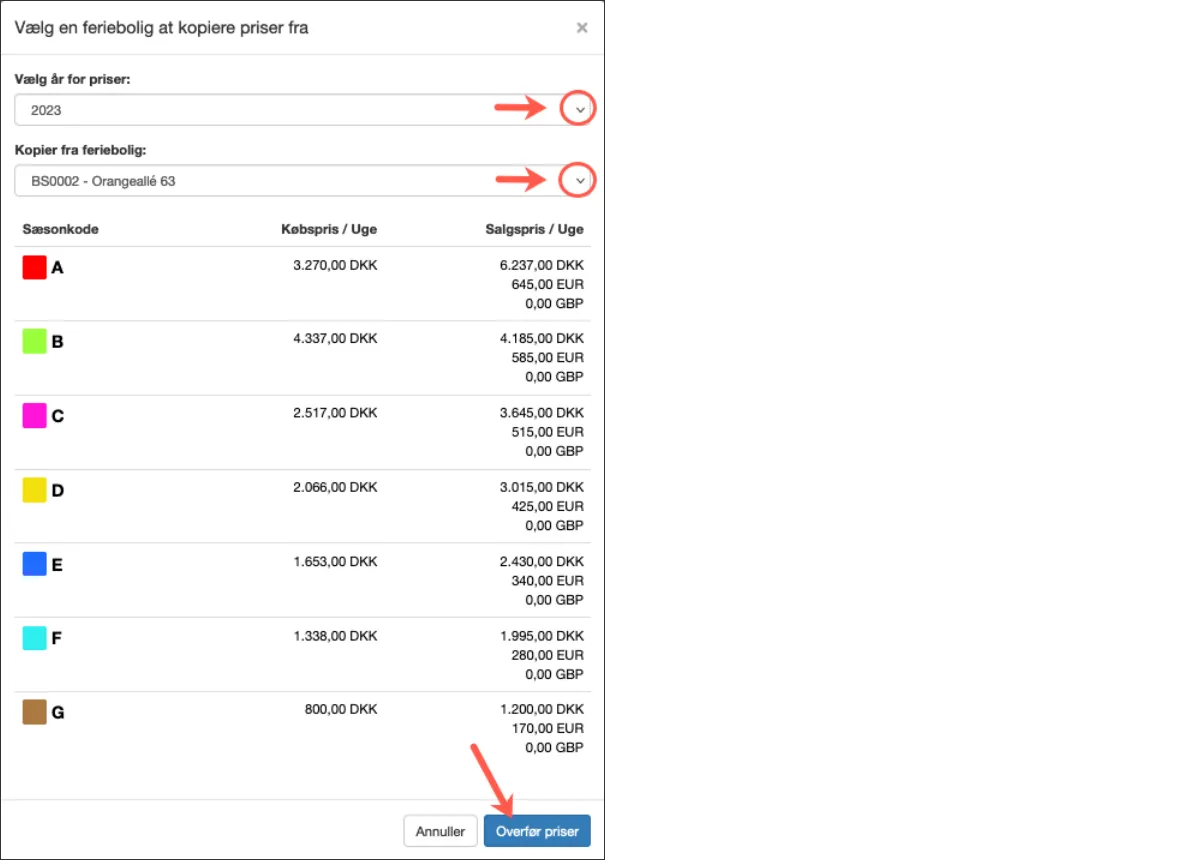Click the 6.237,00 DKK sales price
Viewport: 1178px width, 860px height.
point(541,266)
